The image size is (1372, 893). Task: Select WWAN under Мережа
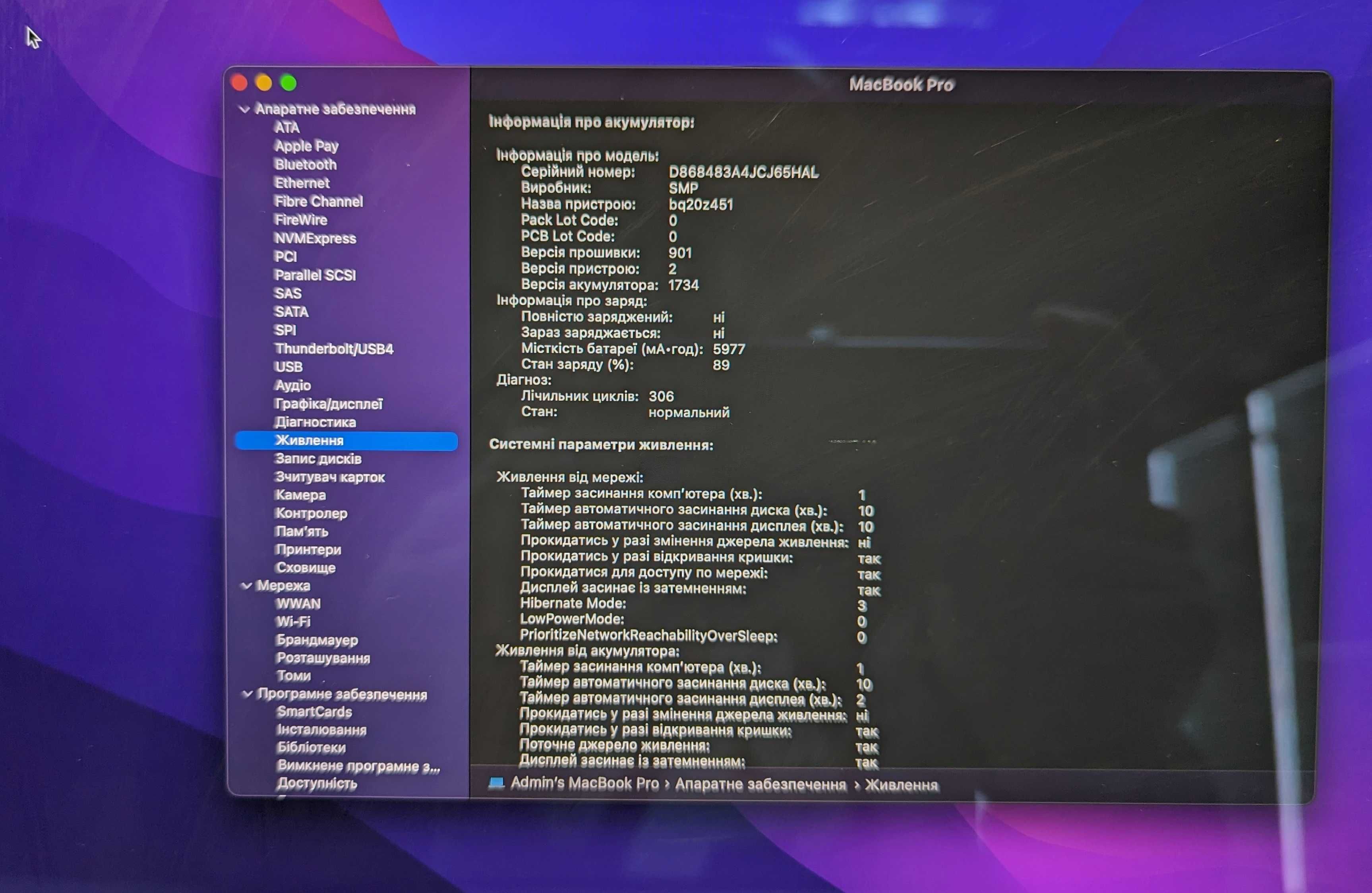point(298,604)
